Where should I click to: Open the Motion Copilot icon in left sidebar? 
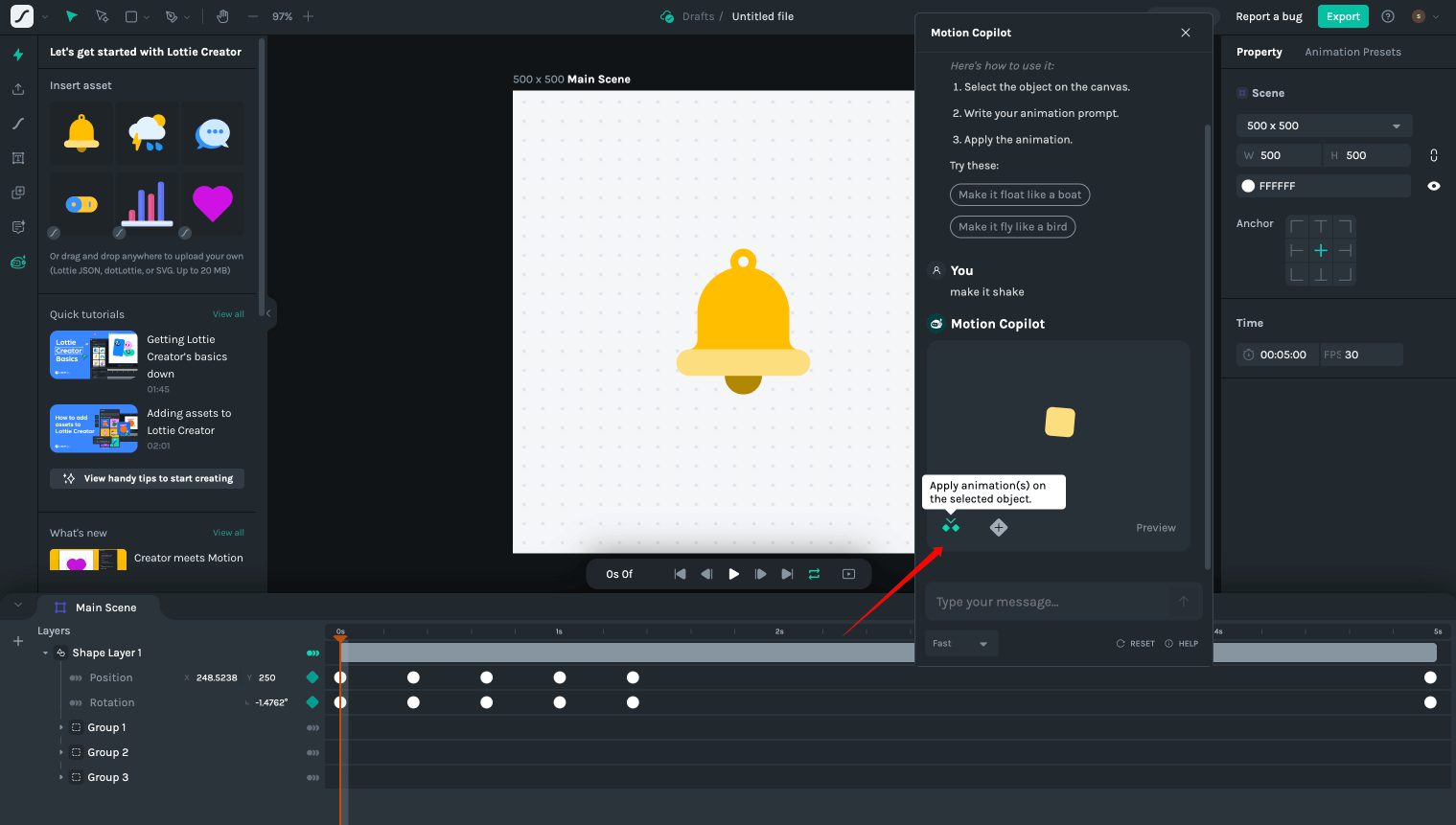point(18,262)
